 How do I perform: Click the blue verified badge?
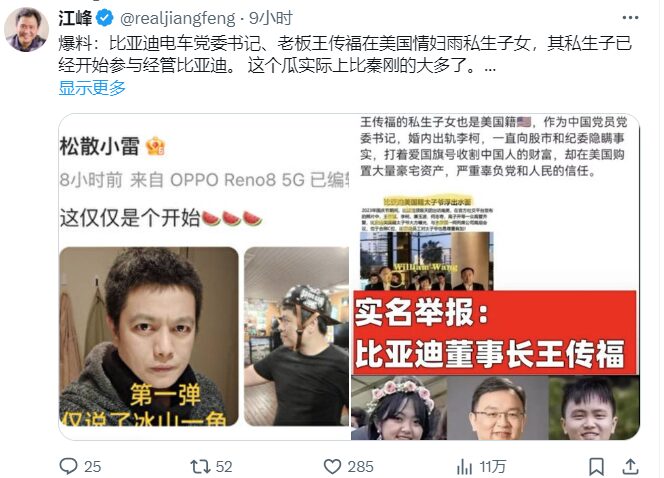105,18
